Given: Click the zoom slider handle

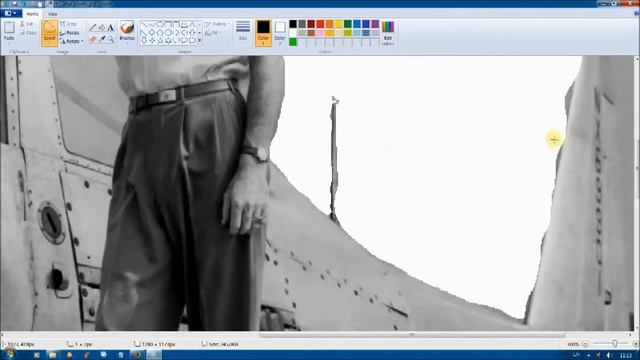Looking at the screenshot, I should [x=614, y=344].
